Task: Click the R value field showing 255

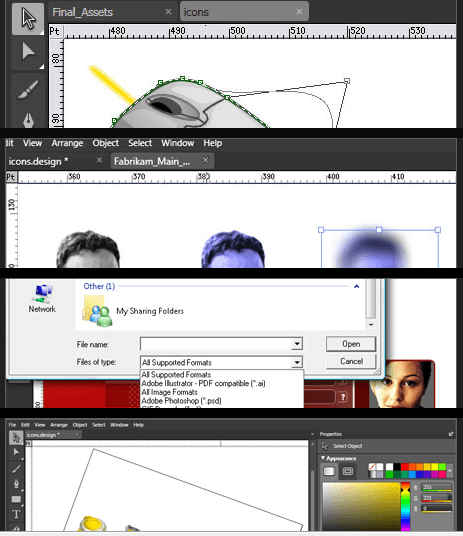Action: pyautogui.click(x=436, y=487)
